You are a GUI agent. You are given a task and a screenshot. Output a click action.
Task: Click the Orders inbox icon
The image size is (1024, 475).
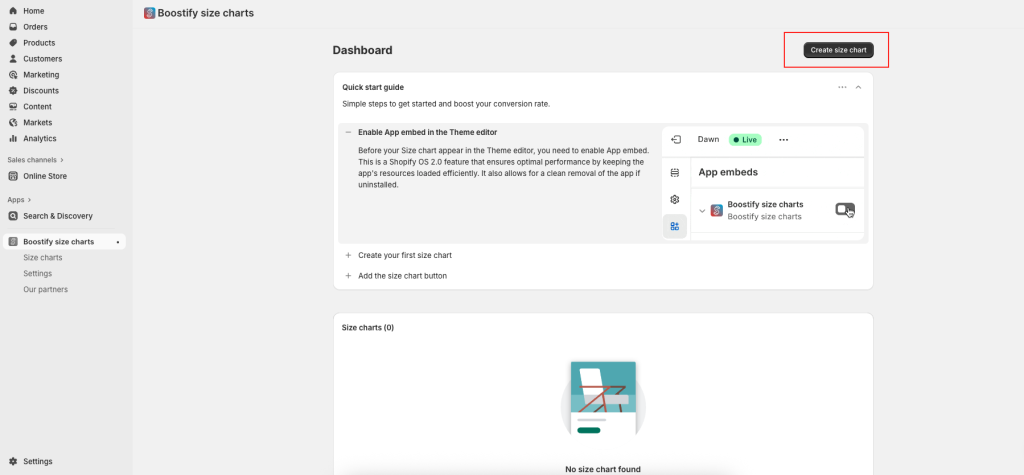pyautogui.click(x=13, y=27)
